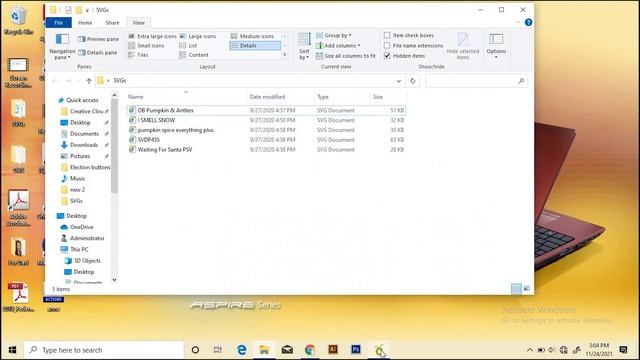Open Adobe Illustrator from taskbar
This screenshot has height=360, width=640.
(333, 350)
